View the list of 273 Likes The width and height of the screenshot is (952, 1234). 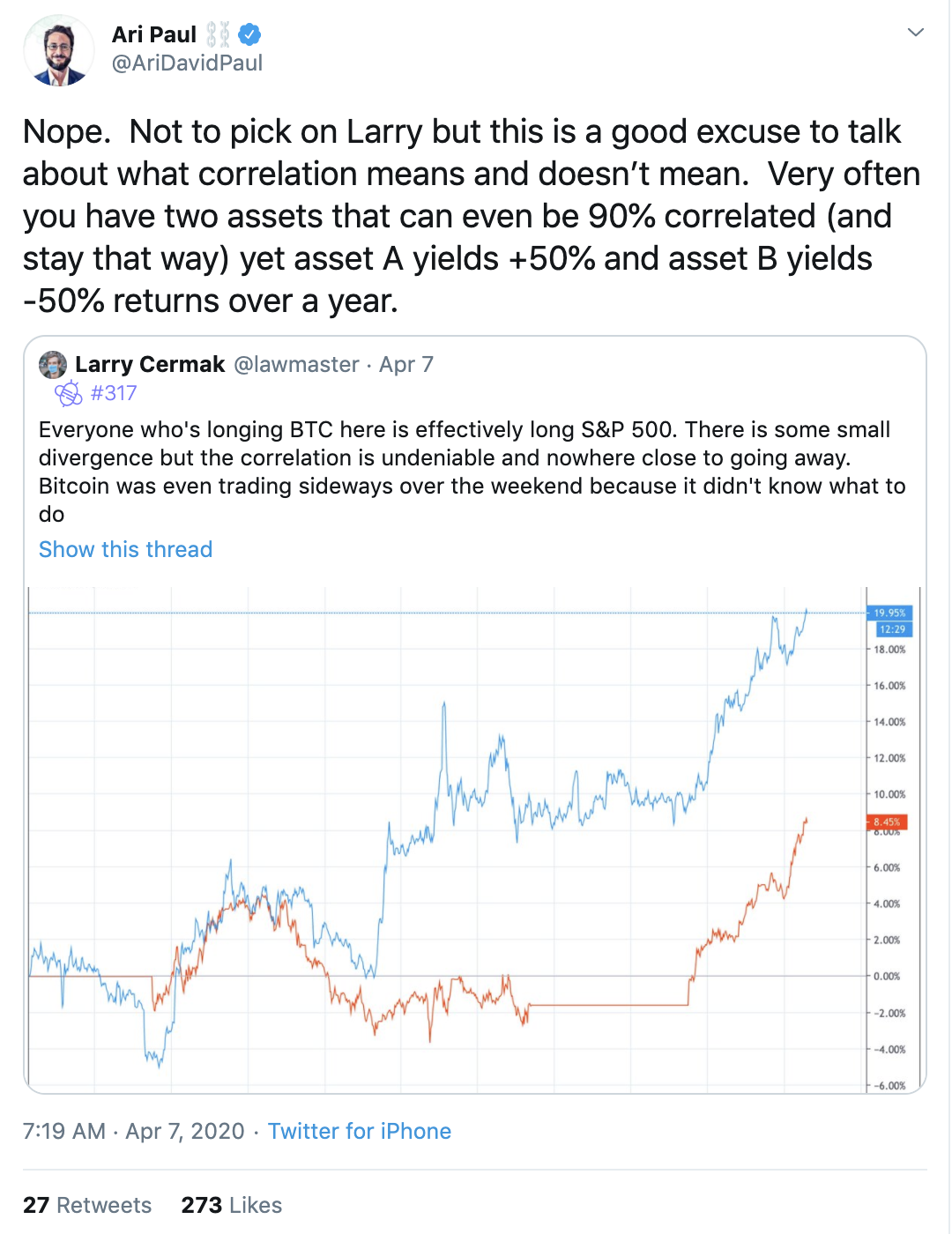(x=232, y=1205)
